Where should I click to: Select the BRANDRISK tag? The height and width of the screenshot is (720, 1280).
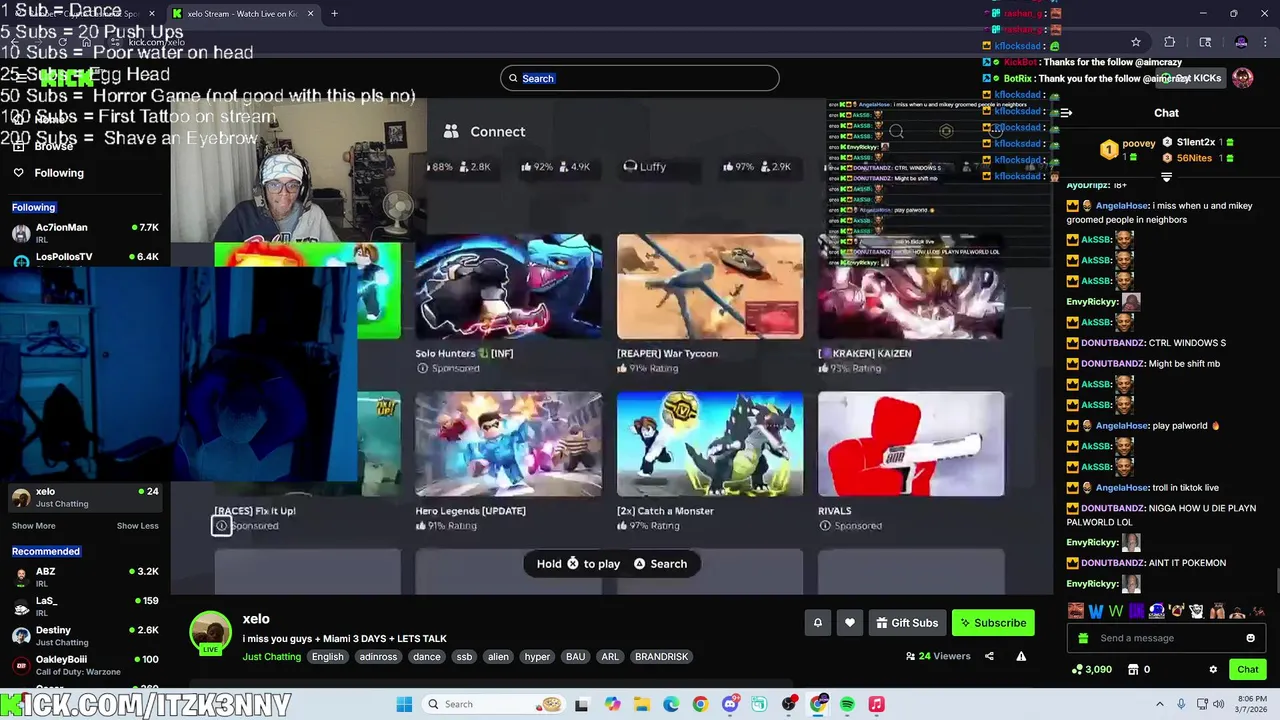[x=661, y=657]
